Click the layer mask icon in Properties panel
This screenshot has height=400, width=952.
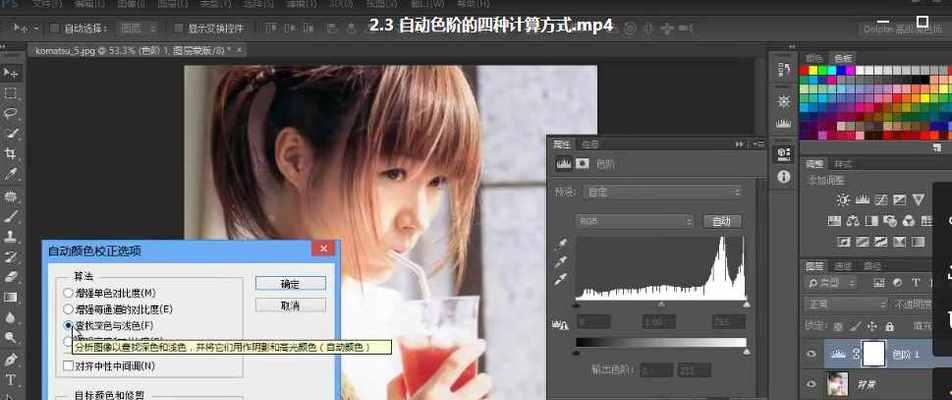click(x=582, y=163)
